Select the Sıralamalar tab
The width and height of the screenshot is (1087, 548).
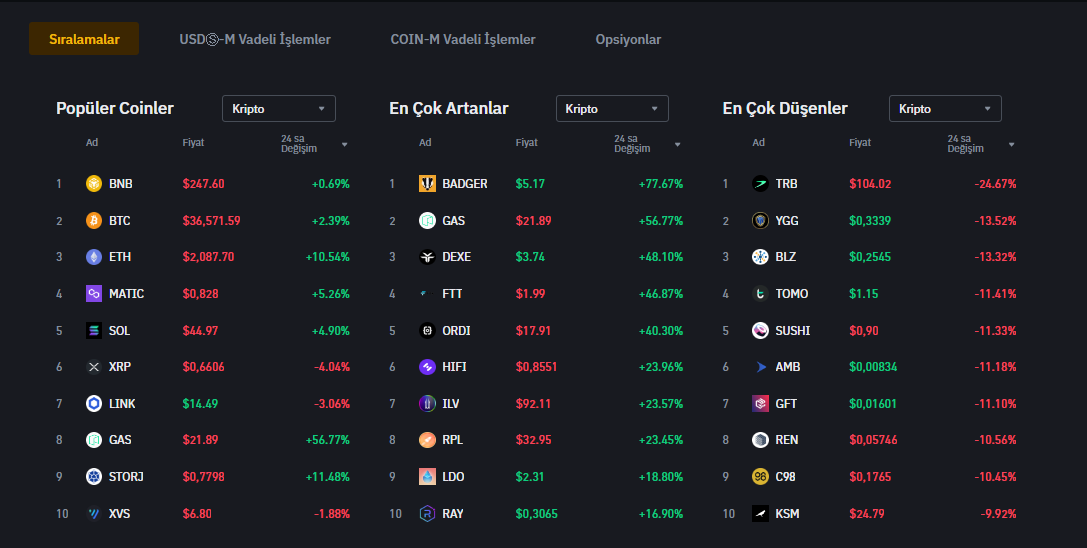84,40
